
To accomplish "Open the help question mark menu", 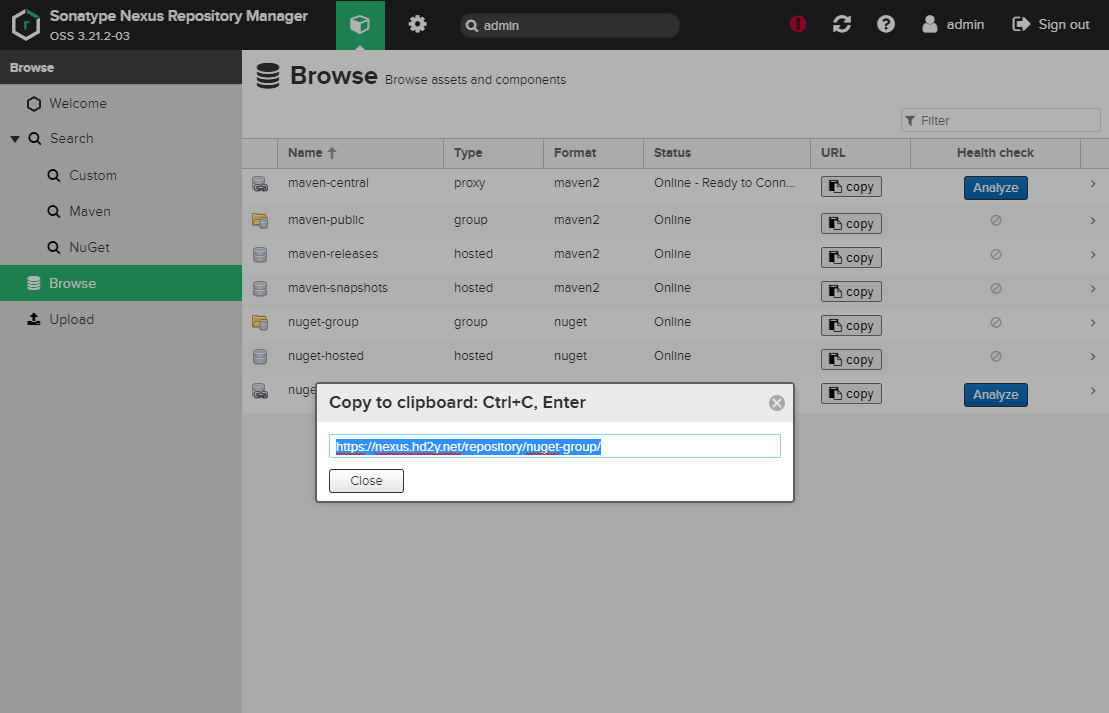I will tap(886, 24).
